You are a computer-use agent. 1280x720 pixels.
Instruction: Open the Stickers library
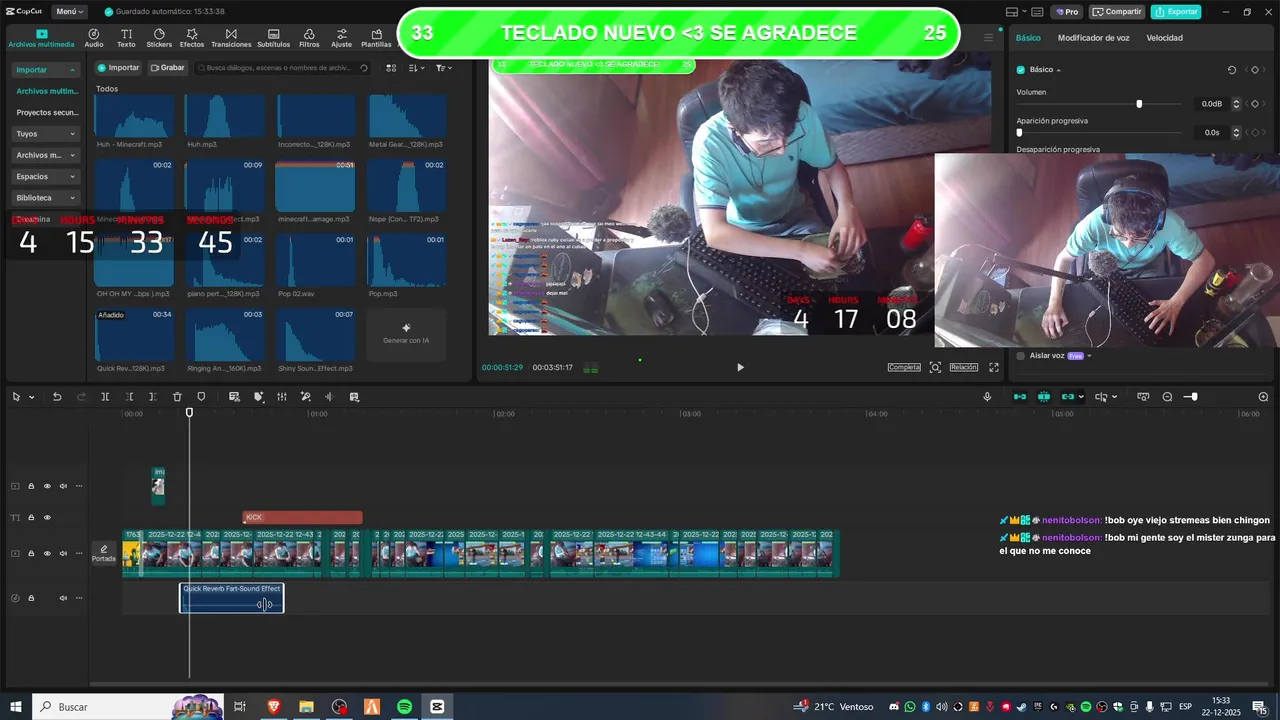[159, 39]
